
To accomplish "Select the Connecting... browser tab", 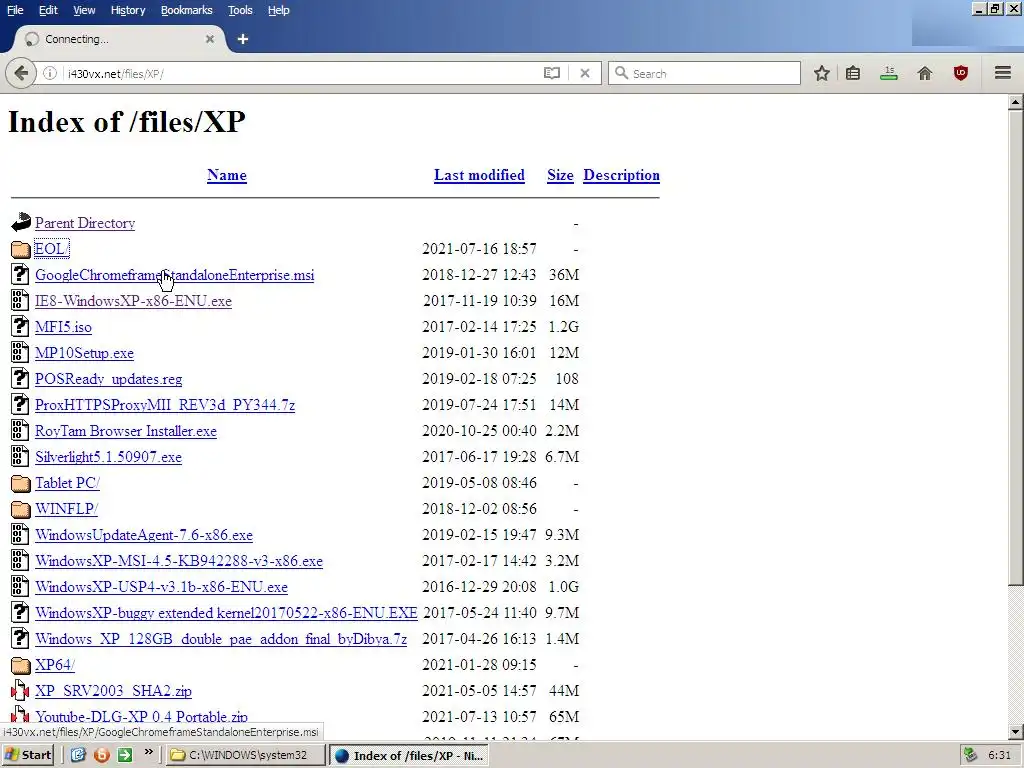I will 118,39.
